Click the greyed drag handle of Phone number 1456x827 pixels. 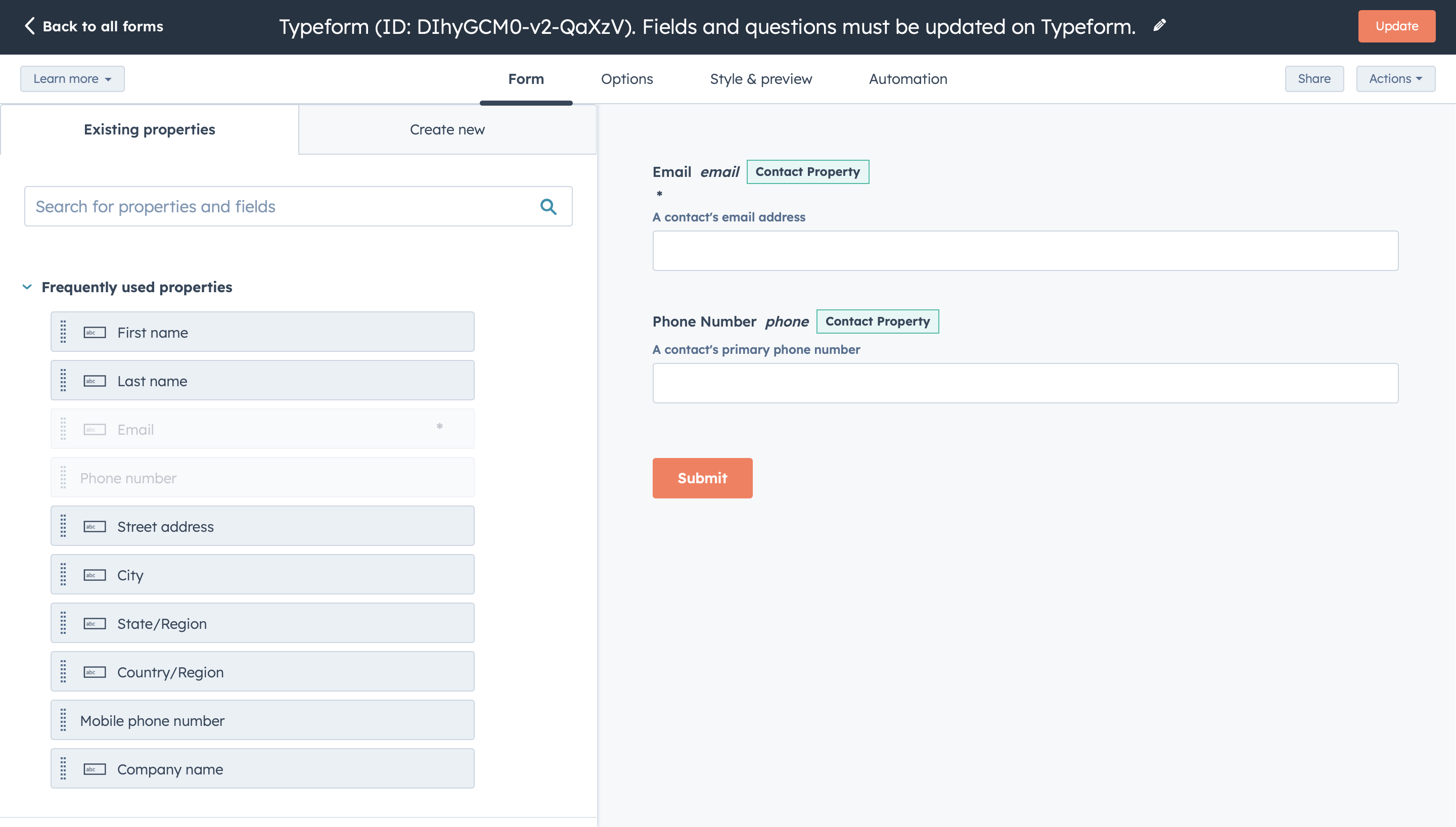pyautogui.click(x=63, y=477)
